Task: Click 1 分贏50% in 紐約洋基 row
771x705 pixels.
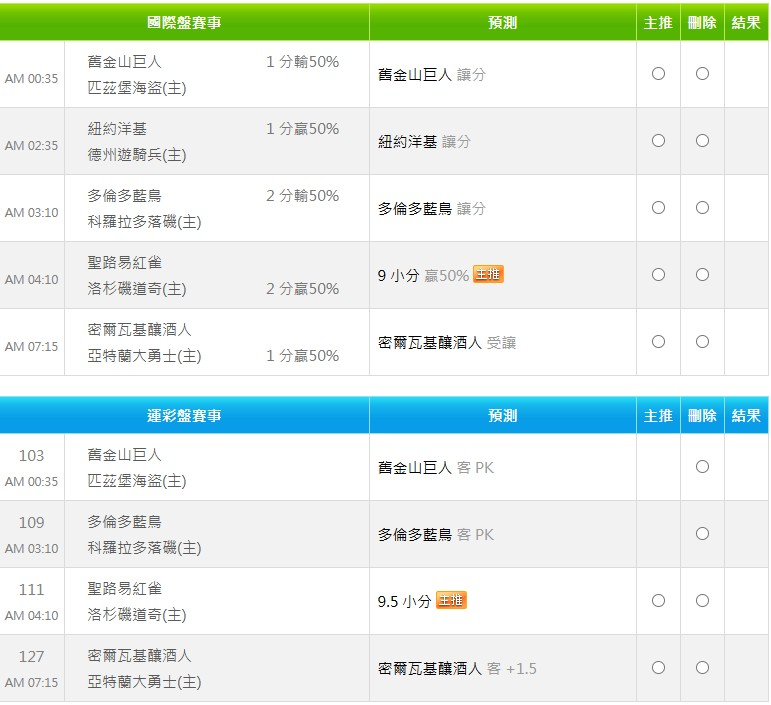Action: point(302,129)
